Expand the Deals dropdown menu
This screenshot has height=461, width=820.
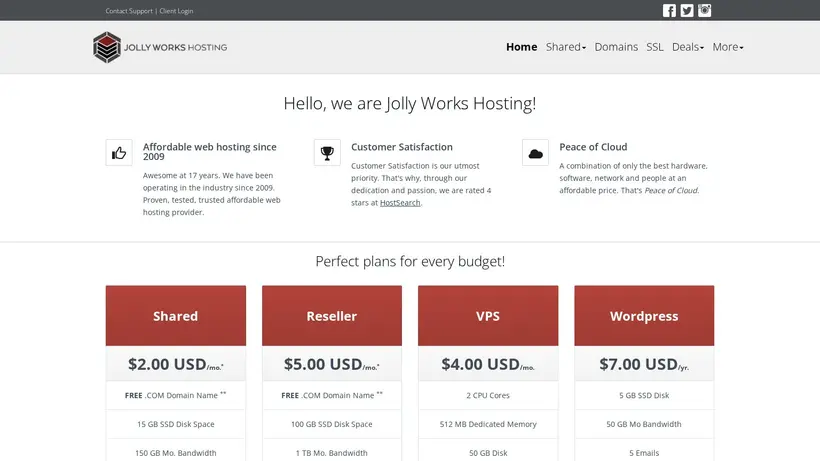coord(688,47)
